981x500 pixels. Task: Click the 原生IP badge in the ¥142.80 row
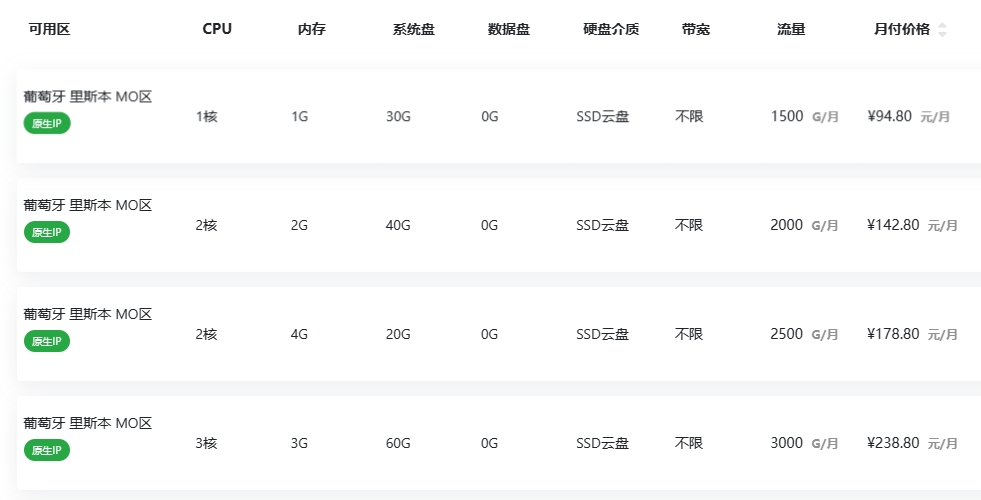pyautogui.click(x=47, y=232)
